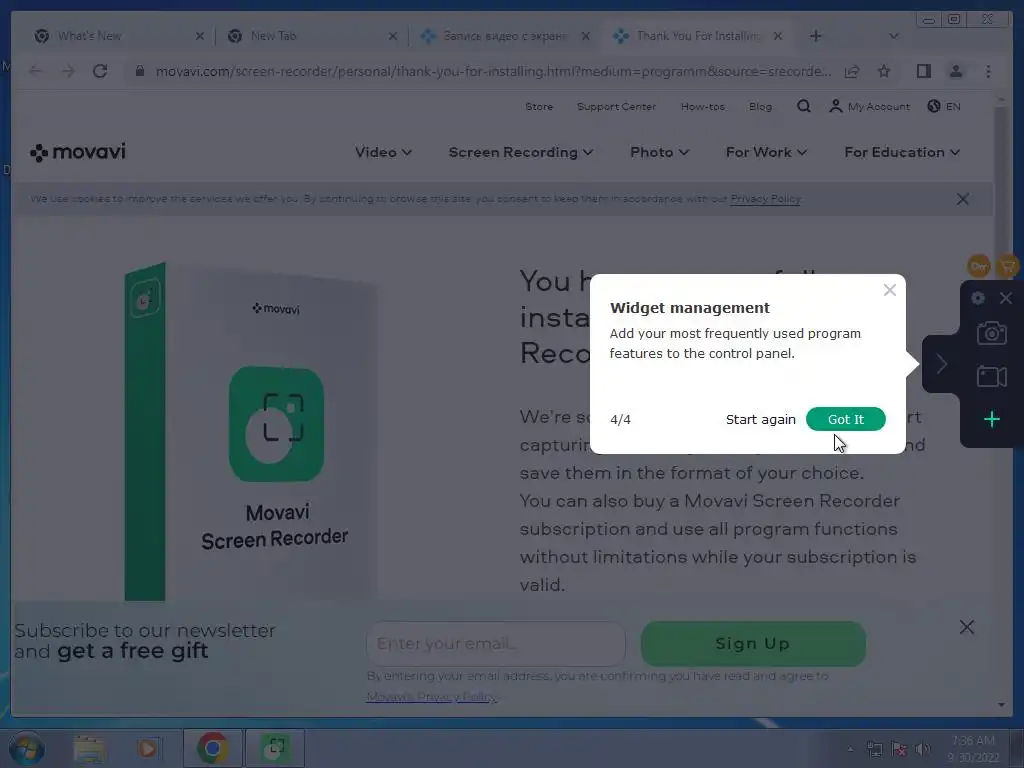Open the Chrome three-dot menu
Image resolution: width=1024 pixels, height=768 pixels.
pyautogui.click(x=988, y=71)
